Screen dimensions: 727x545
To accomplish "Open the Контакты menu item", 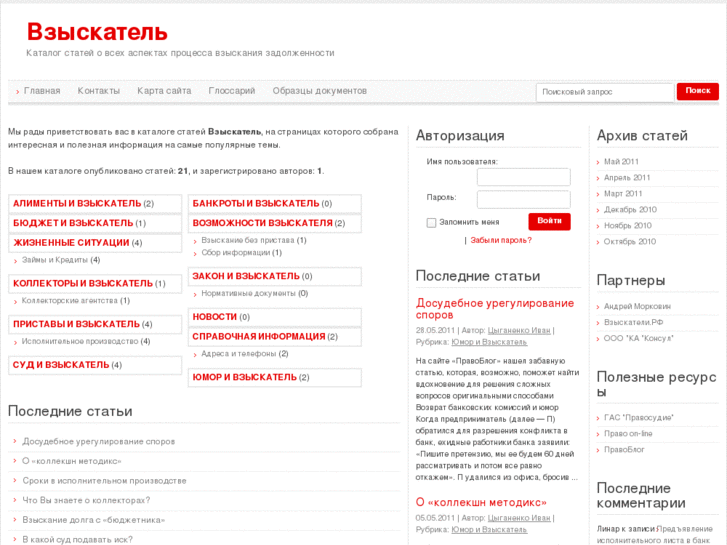I will coord(98,91).
